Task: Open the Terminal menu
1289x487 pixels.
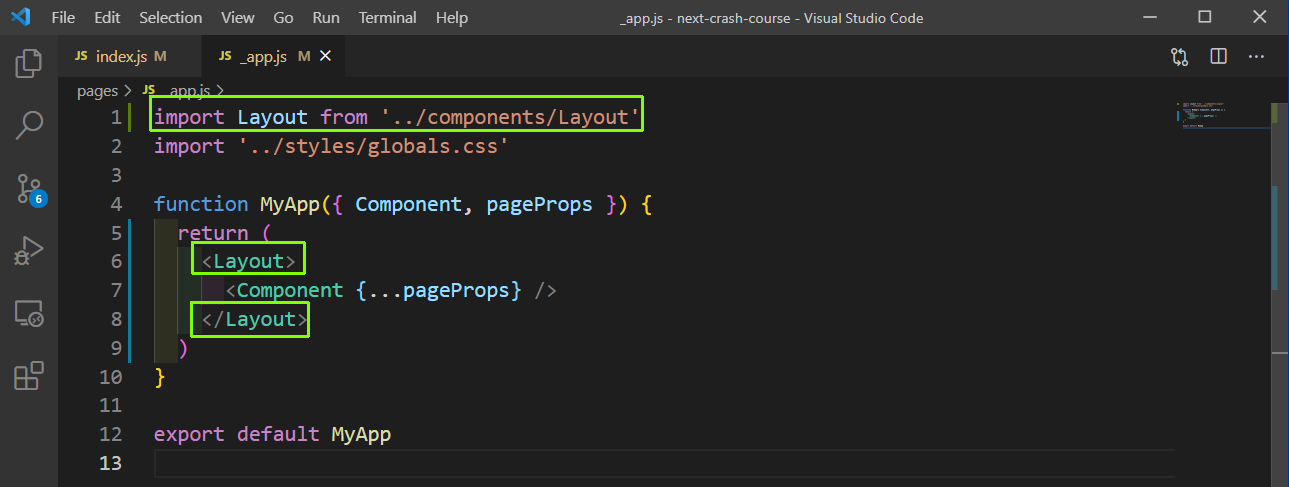Action: point(388,18)
